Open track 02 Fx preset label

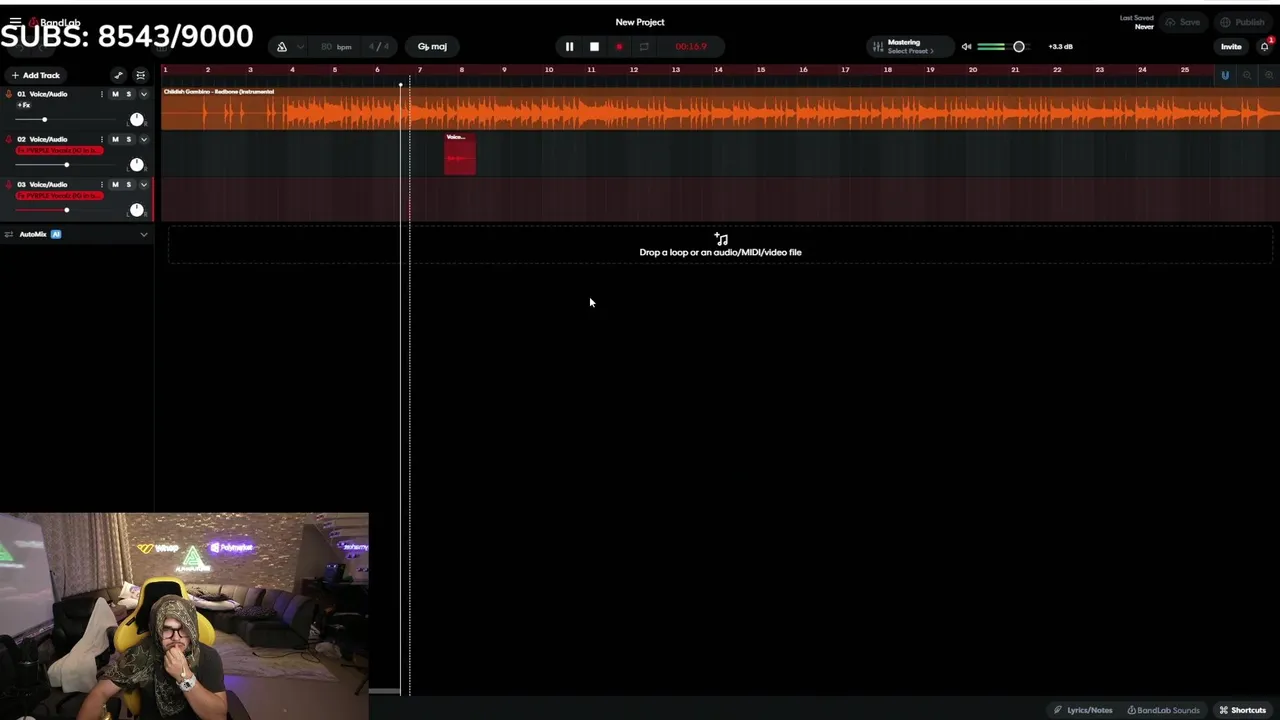point(59,150)
